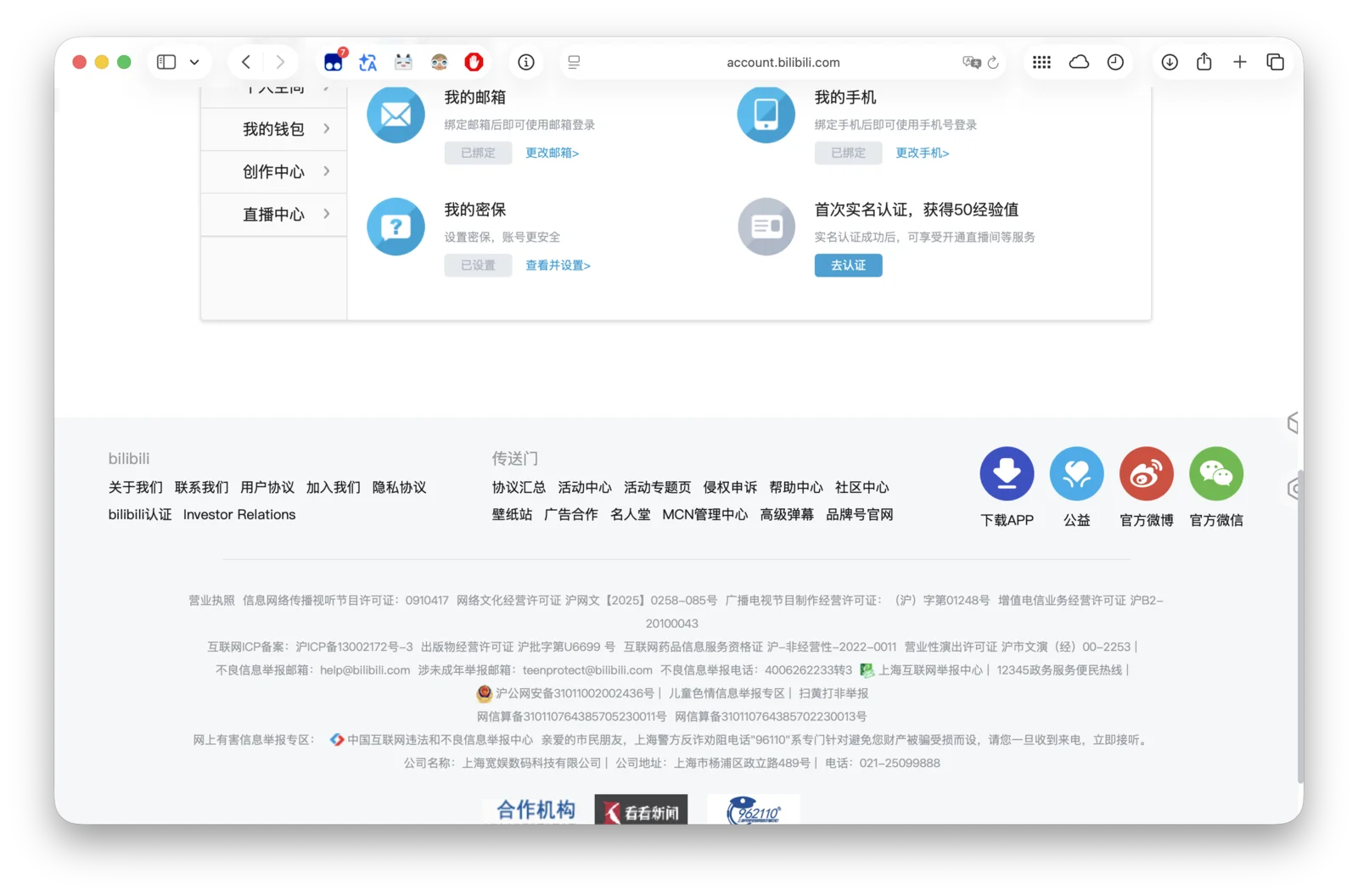This screenshot has width=1358, height=896.
Task: Open the Investor Relations link
Action: click(239, 514)
